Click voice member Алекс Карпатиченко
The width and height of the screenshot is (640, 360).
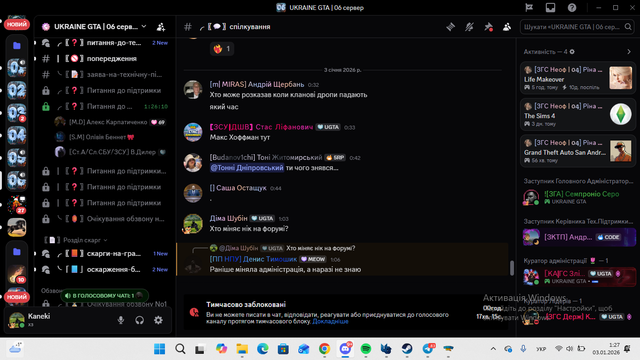click(x=111, y=122)
